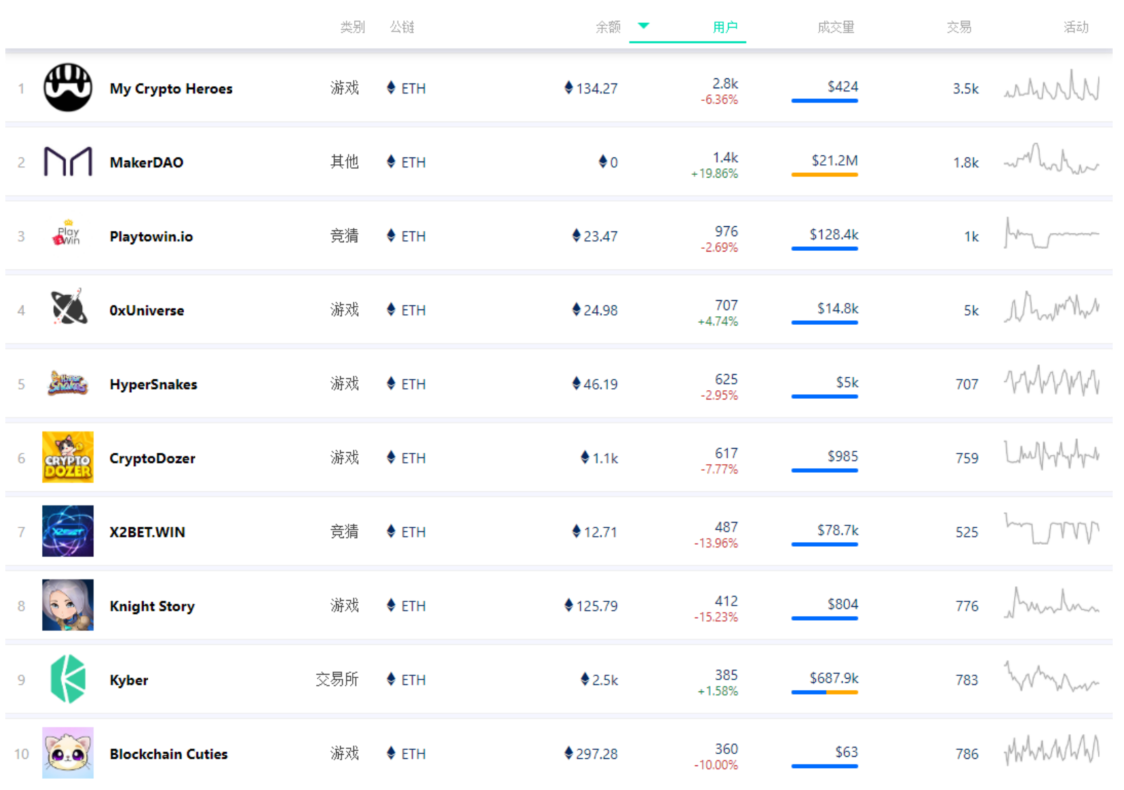This screenshot has width=1124, height=790.
Task: Click the ETH chain icon in HyperSnakes row
Action: tap(391, 384)
